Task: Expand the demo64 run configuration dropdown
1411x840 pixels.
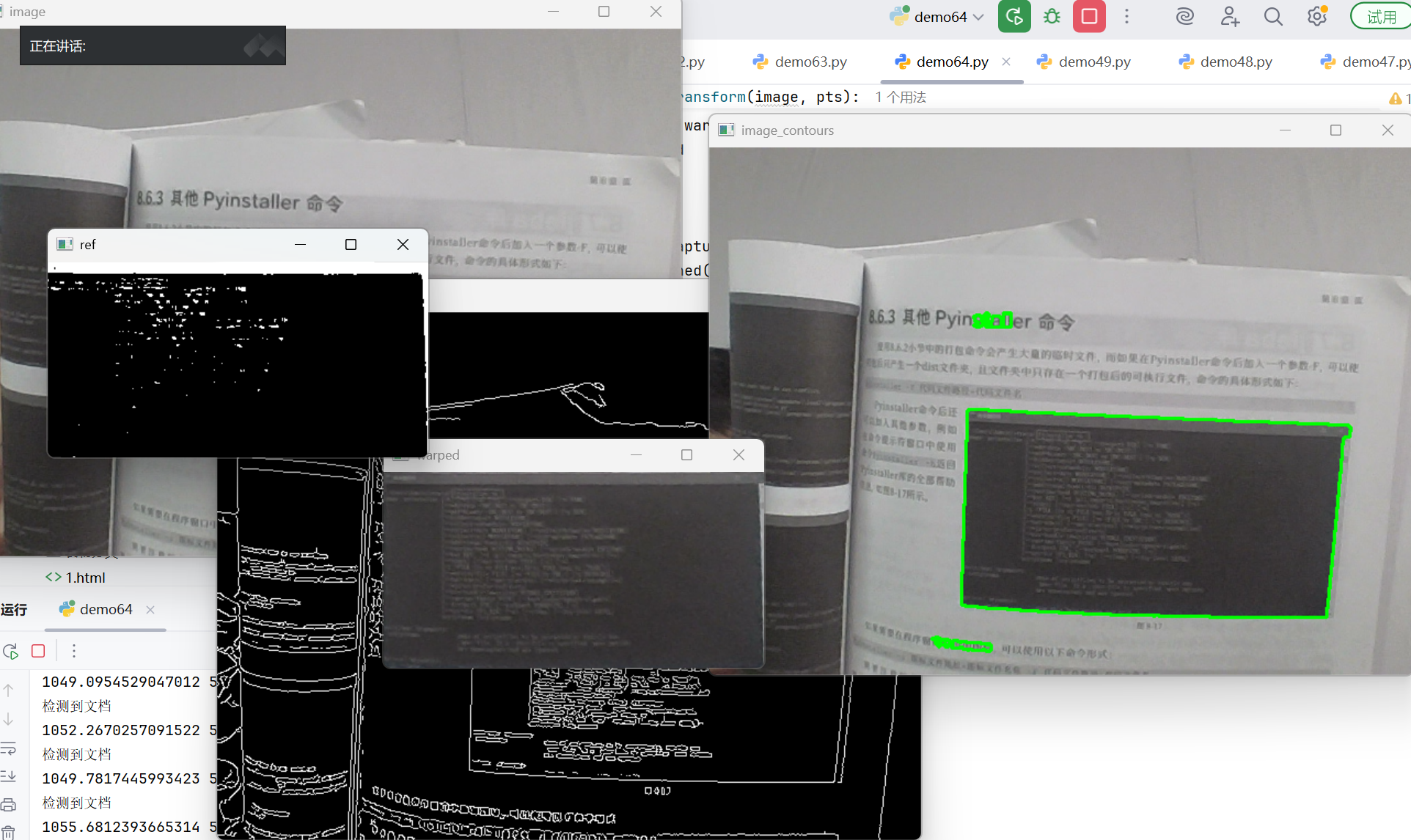Action: (x=979, y=17)
